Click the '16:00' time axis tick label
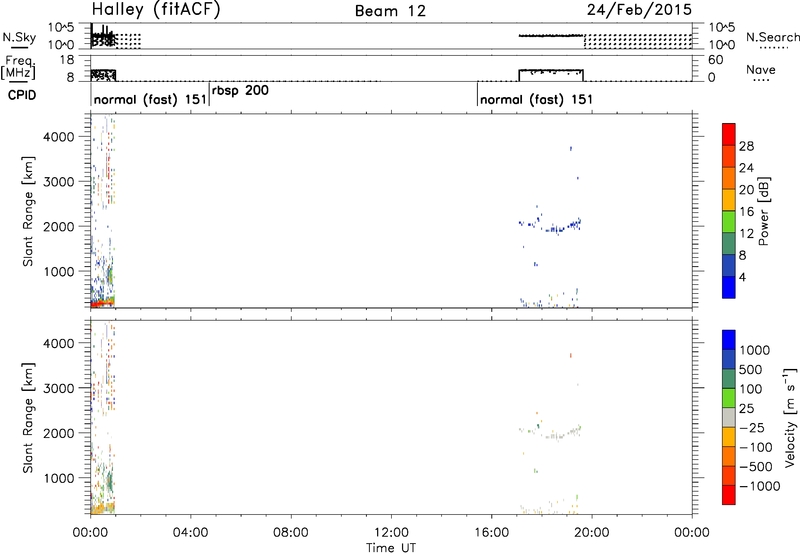800x554 pixels. 491,533
